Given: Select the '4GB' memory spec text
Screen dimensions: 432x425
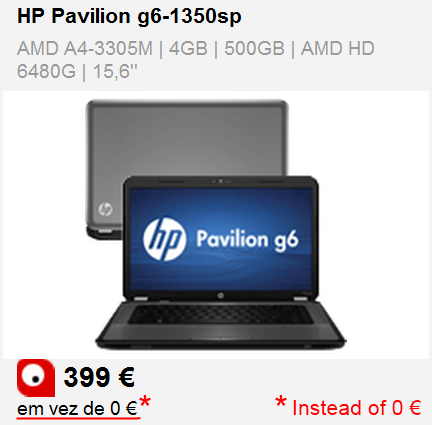Looking at the screenshot, I should [x=188, y=48].
